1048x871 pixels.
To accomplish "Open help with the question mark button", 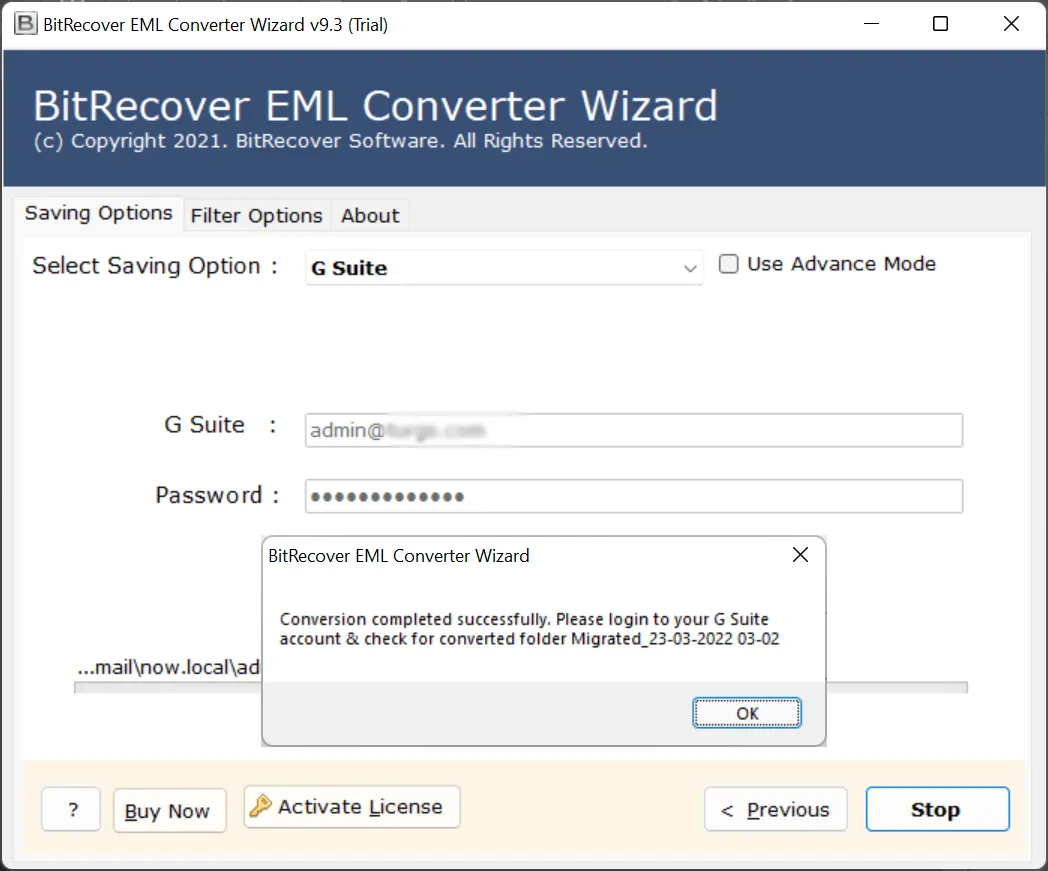I will pyautogui.click(x=71, y=810).
